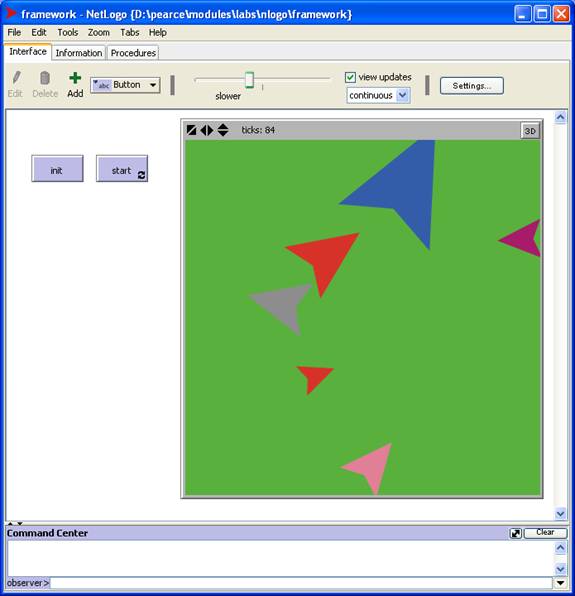The height and width of the screenshot is (596, 575).
Task: Open the Tools menu
Action: coord(68,33)
